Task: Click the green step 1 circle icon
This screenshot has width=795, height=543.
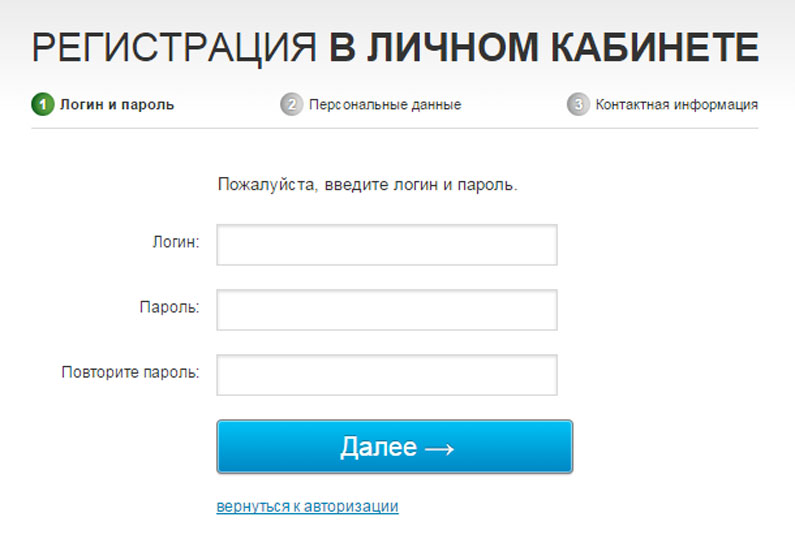Action: [x=43, y=104]
